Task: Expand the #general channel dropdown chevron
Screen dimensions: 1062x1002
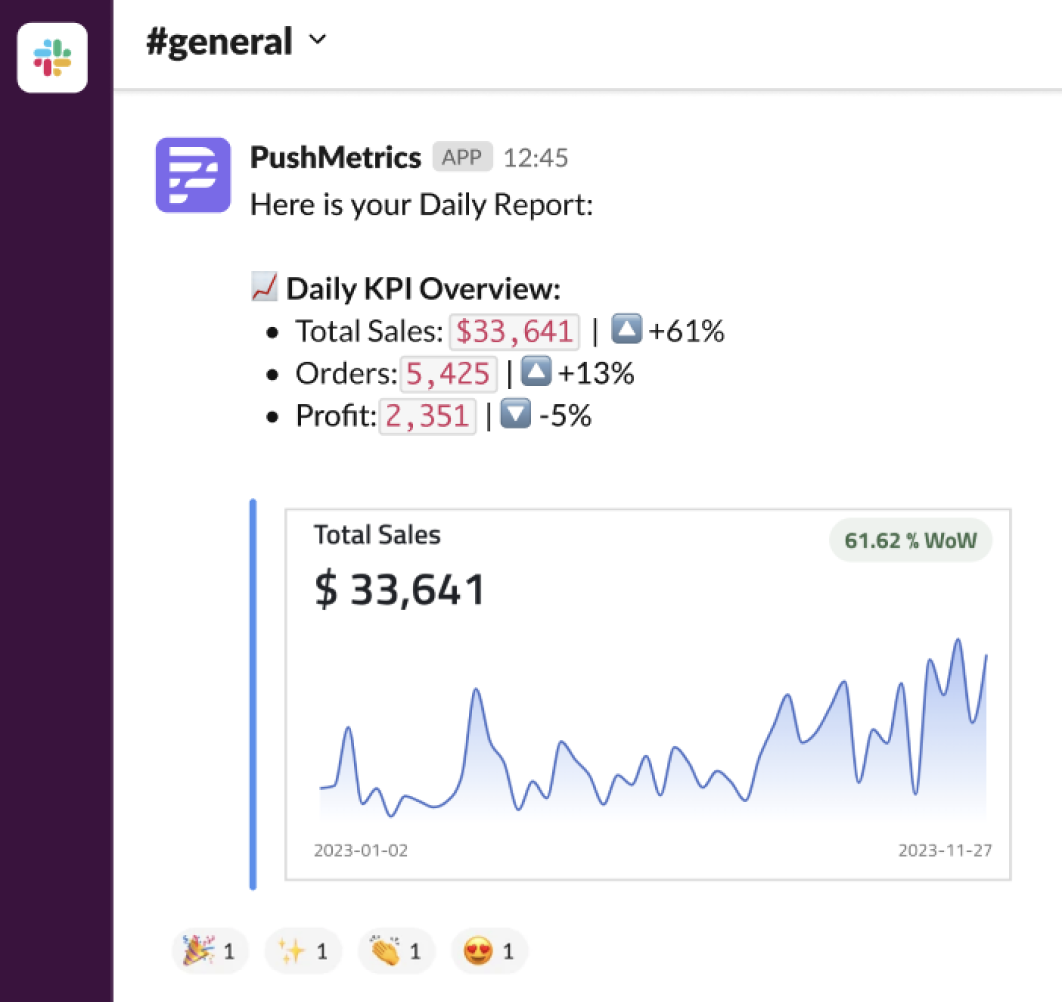Action: (x=318, y=41)
